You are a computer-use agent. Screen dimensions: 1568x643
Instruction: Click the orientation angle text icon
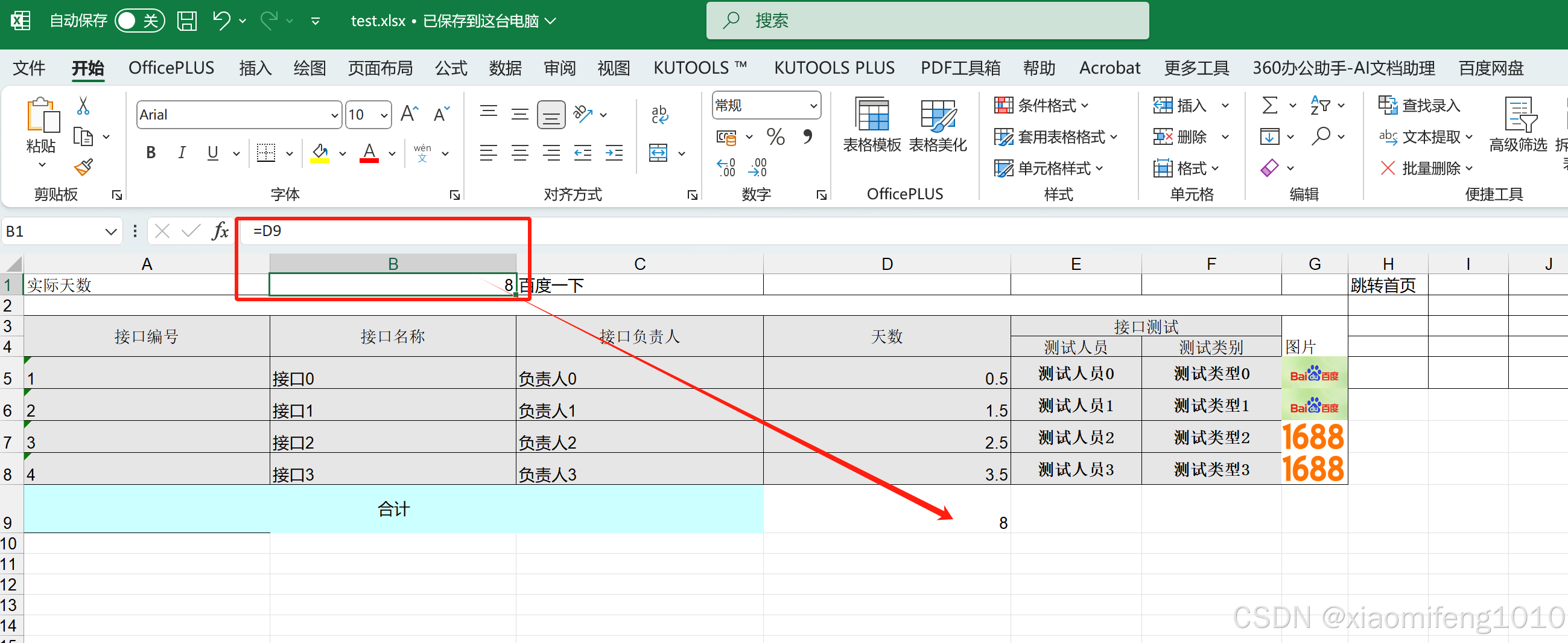(583, 114)
